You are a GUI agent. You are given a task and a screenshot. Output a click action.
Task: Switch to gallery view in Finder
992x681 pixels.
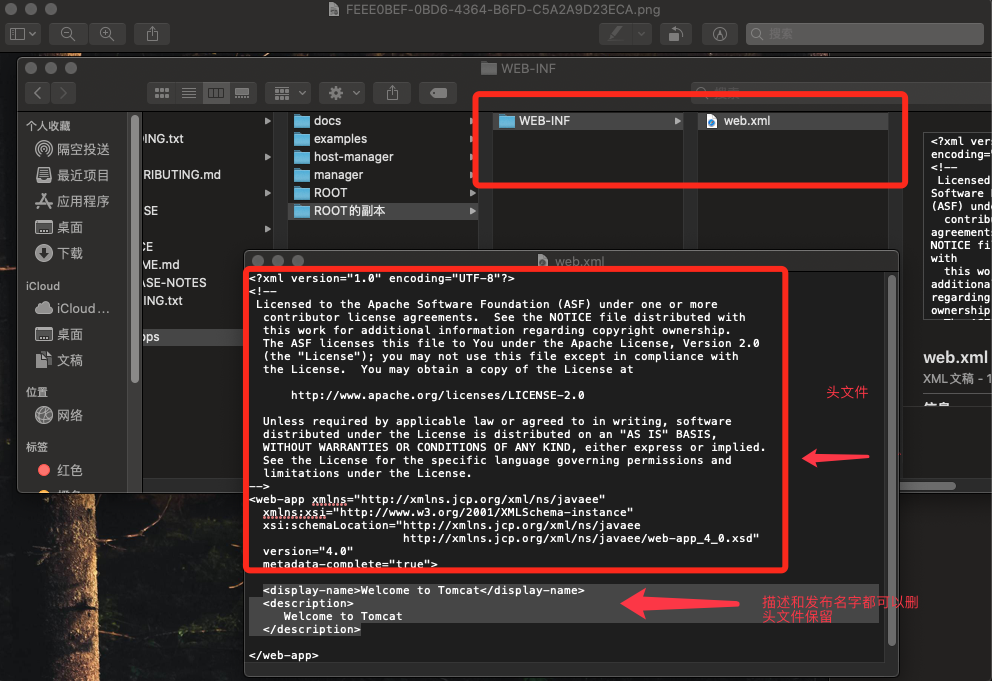pyautogui.click(x=242, y=92)
